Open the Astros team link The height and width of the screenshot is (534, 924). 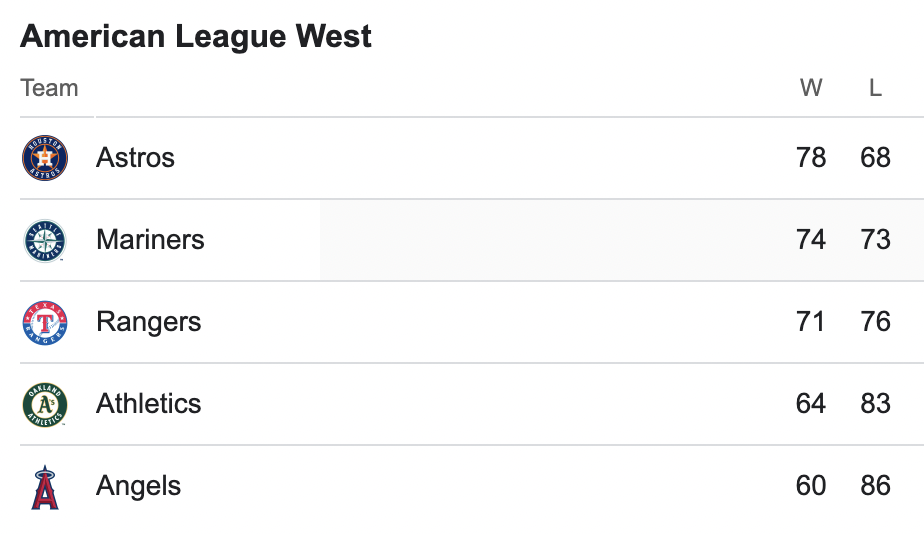point(136,157)
